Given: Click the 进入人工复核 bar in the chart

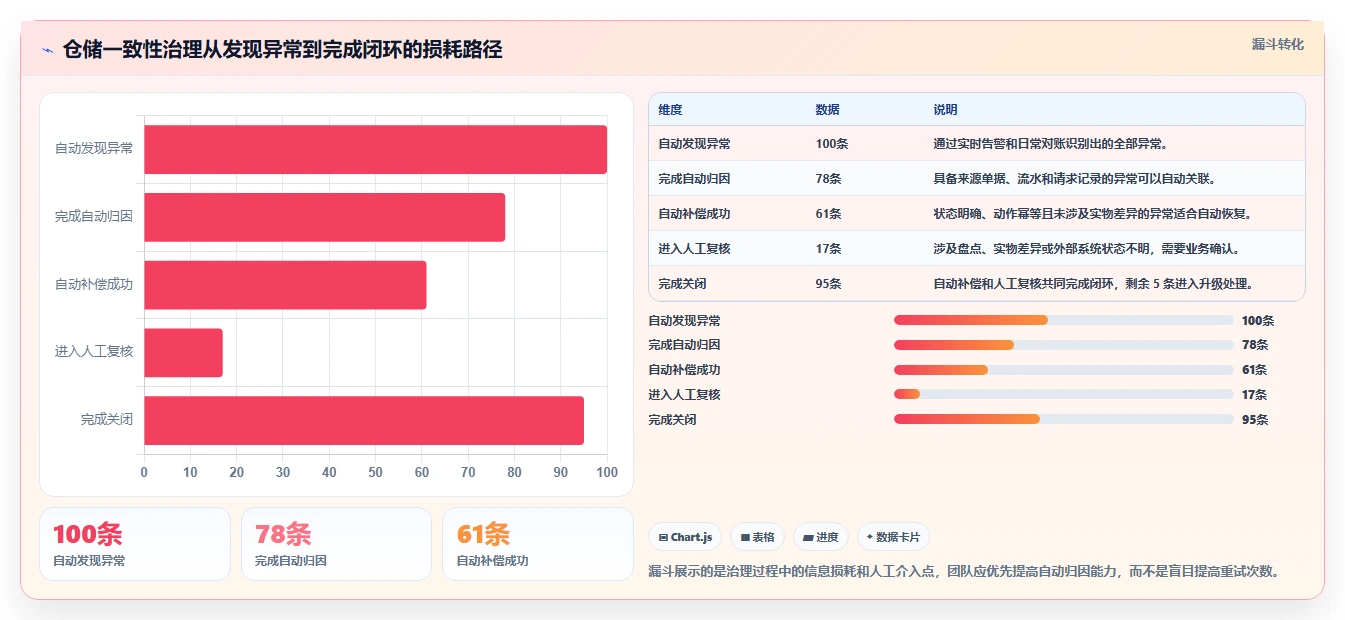Looking at the screenshot, I should click(183, 353).
